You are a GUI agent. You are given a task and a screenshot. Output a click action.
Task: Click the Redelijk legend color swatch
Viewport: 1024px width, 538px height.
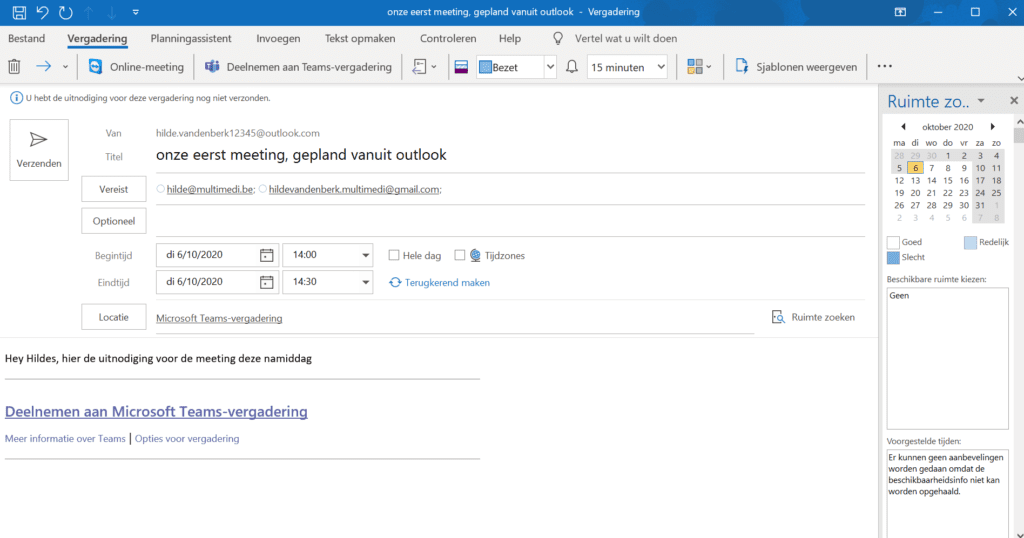tap(970, 242)
